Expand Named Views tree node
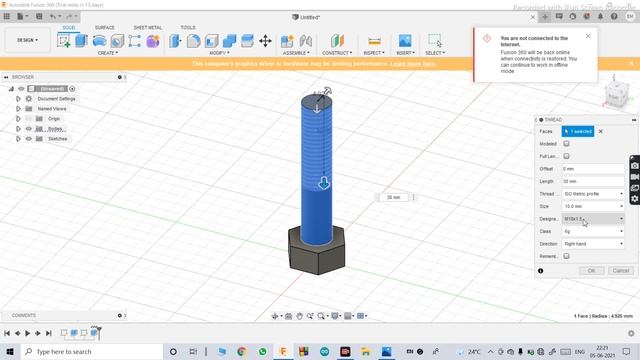Screen dimensions: 640x360 18,109
